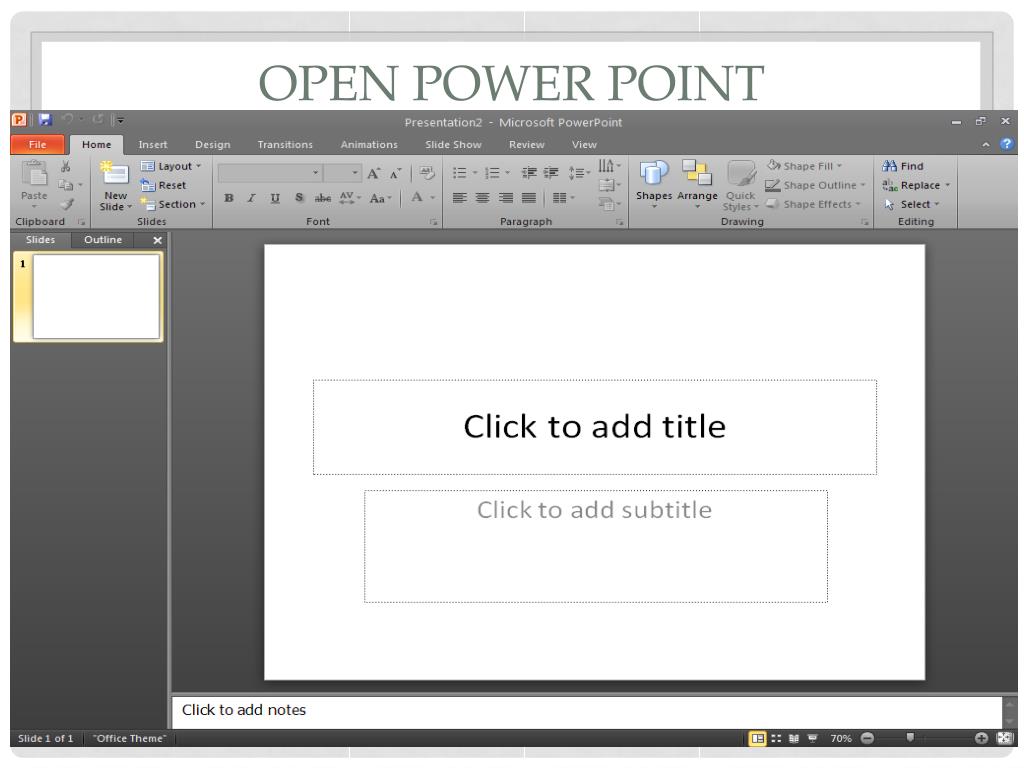Increase font size with the large A icon
Viewport: 1024px width, 768px height.
click(x=374, y=173)
